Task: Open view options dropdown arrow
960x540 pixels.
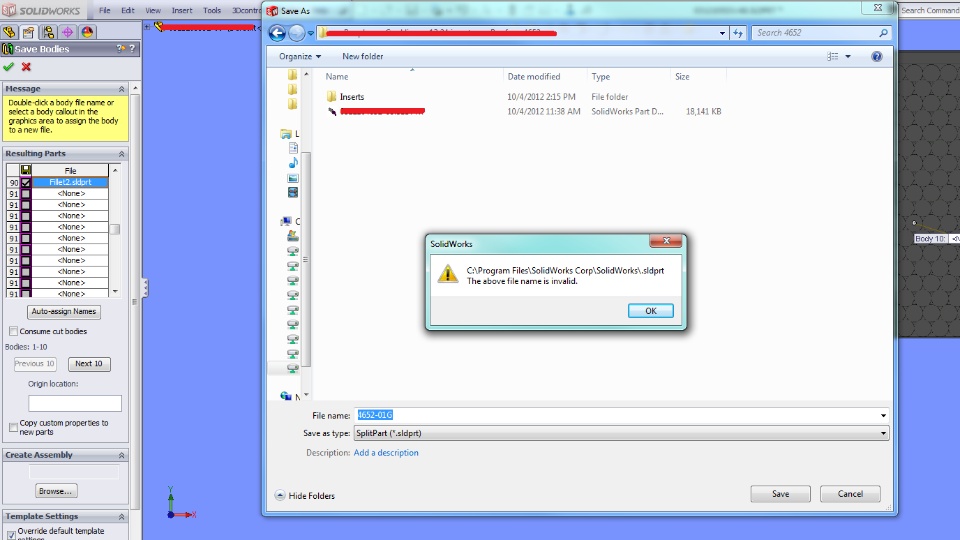Action: point(848,56)
